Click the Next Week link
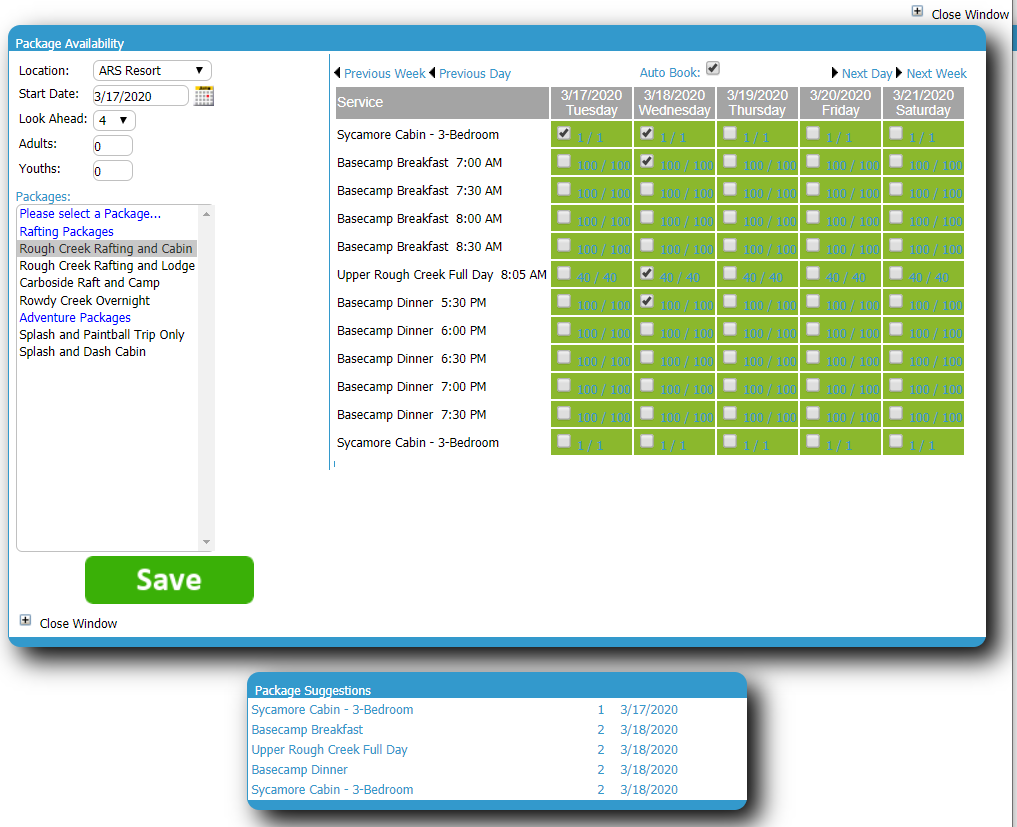1017x827 pixels. [x=937, y=73]
